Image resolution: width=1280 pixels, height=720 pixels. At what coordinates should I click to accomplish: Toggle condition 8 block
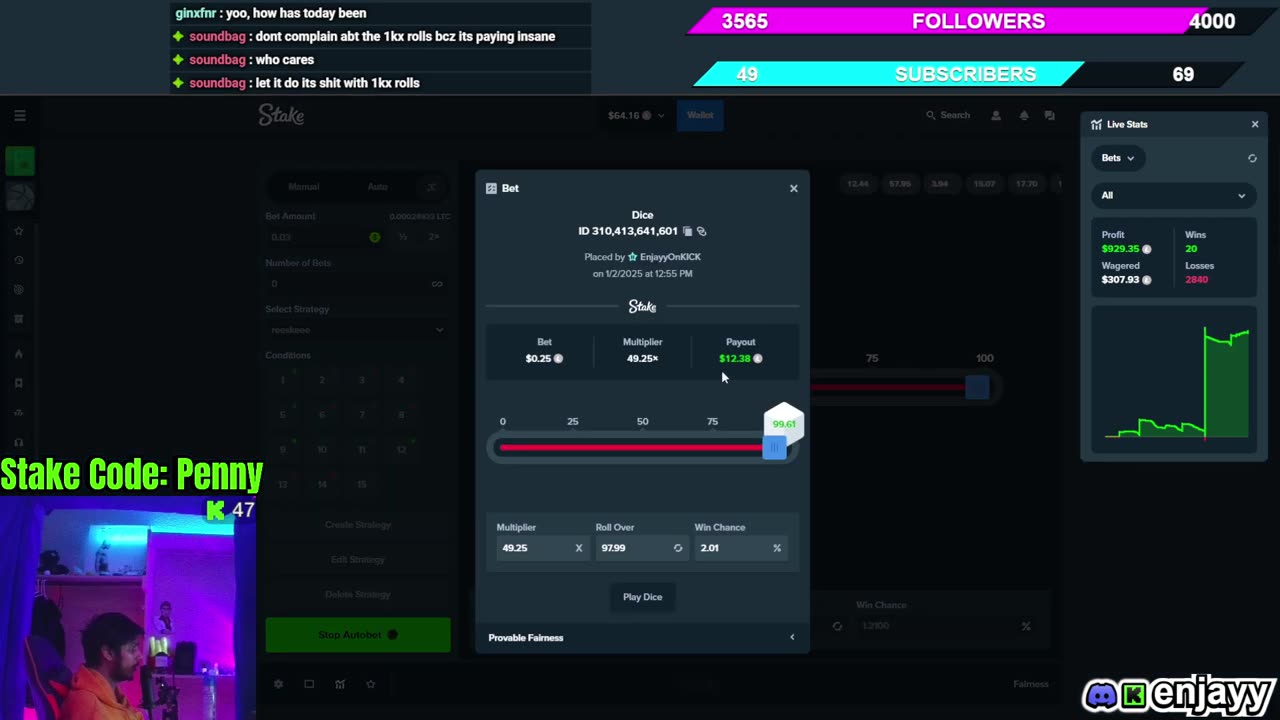(401, 415)
